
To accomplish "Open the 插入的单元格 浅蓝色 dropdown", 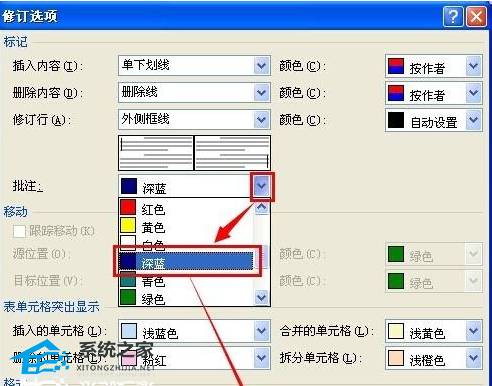I will point(262,331).
